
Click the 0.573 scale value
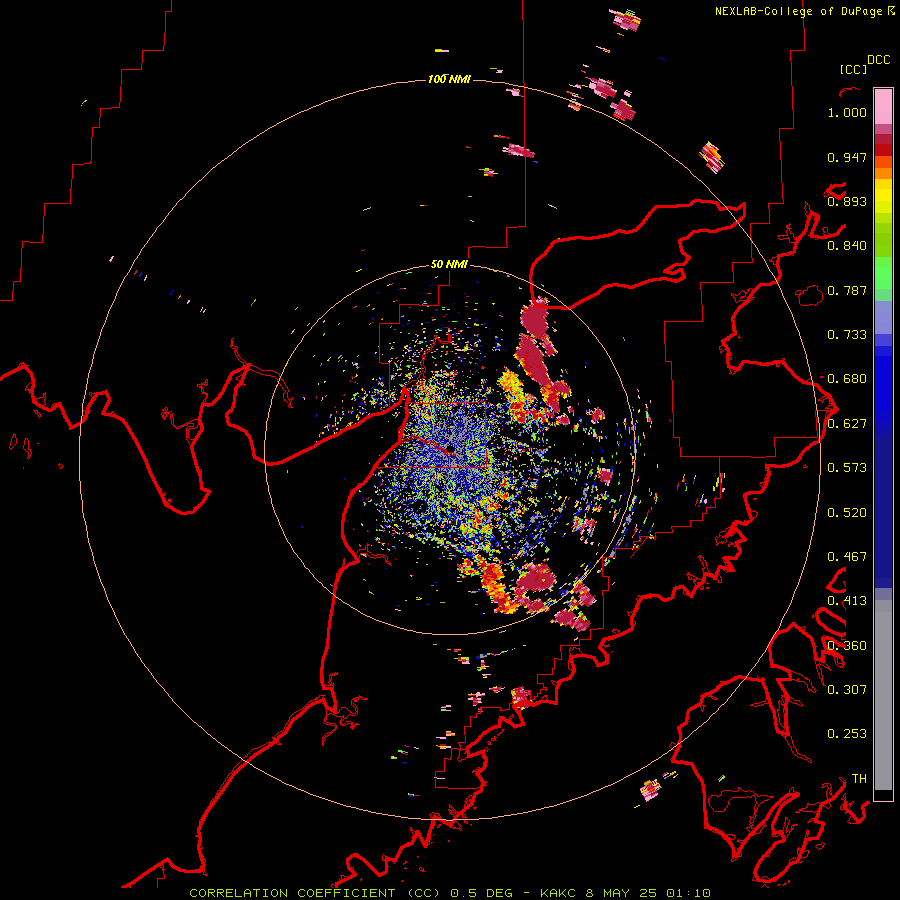[x=847, y=468]
